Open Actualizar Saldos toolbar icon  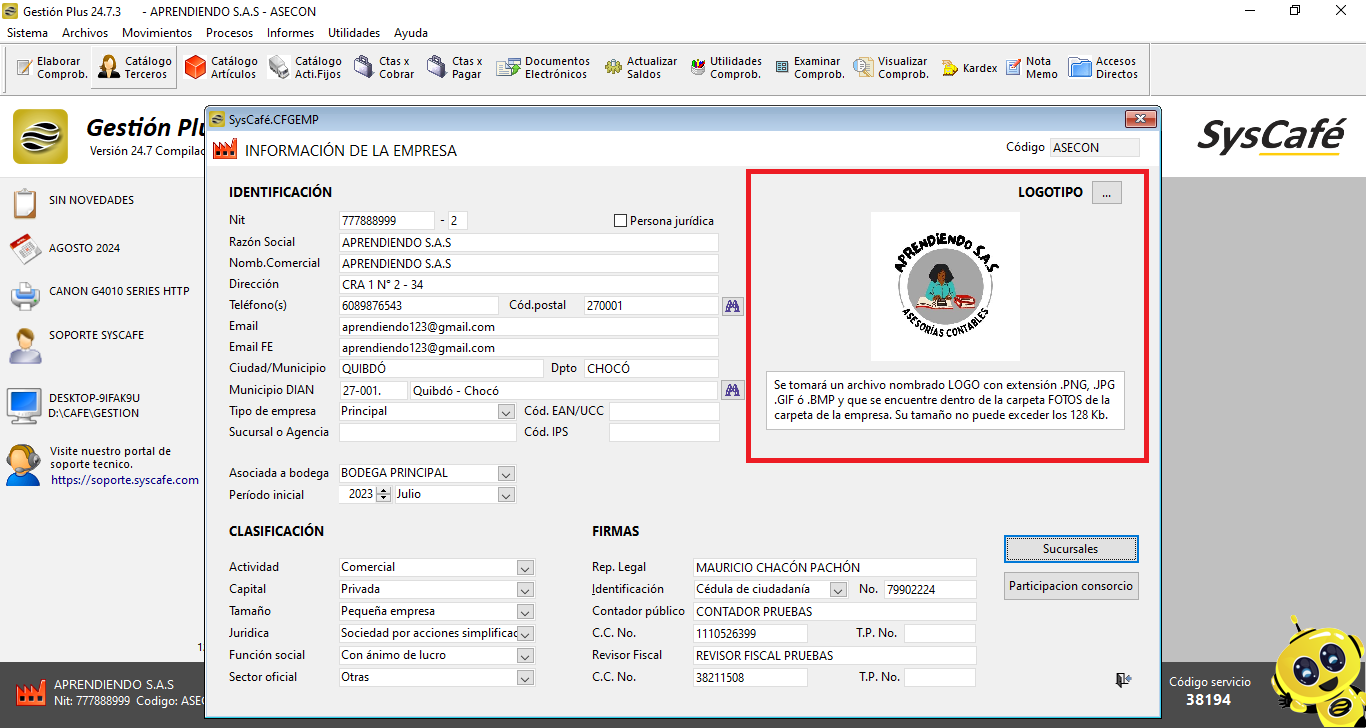[640, 67]
